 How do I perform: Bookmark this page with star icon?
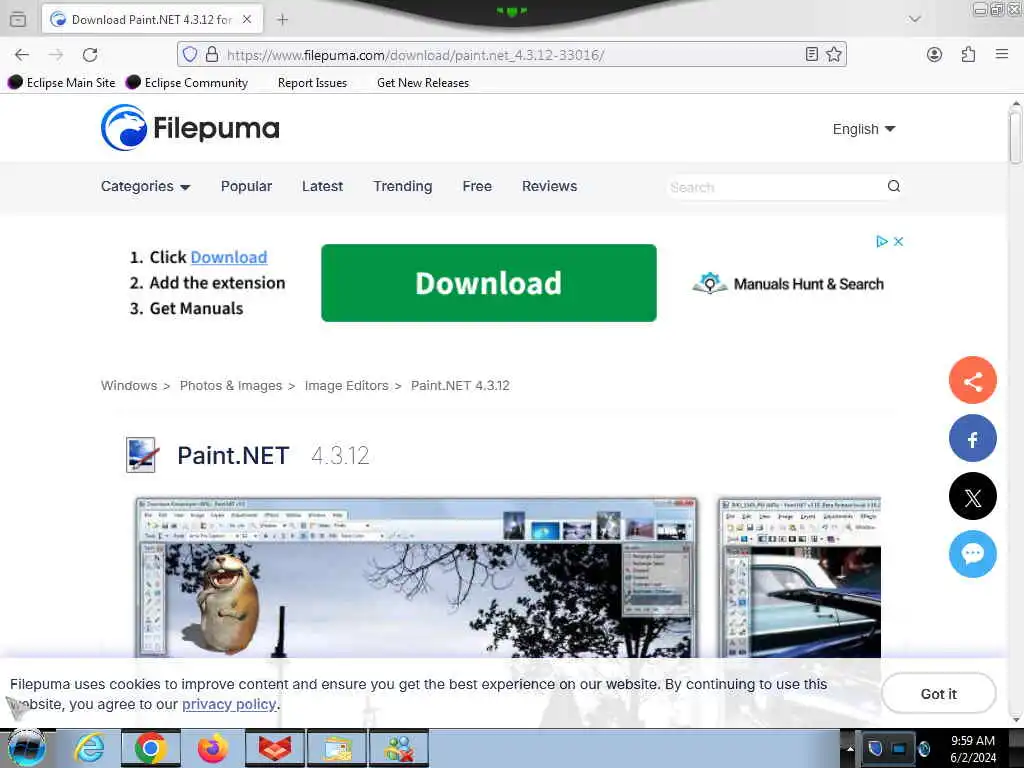click(x=834, y=54)
